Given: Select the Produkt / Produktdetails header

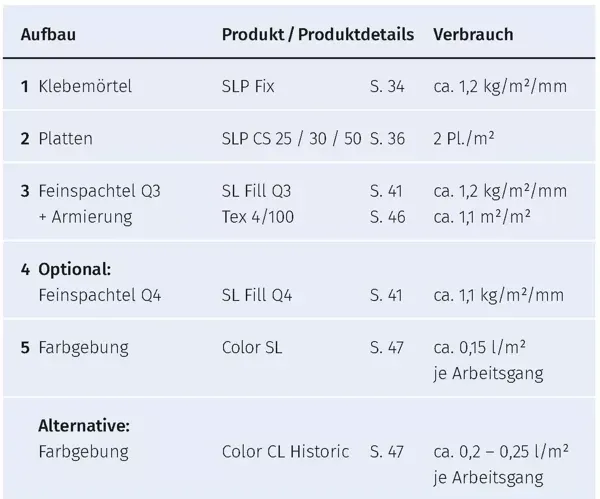Looking at the screenshot, I should point(318,34).
